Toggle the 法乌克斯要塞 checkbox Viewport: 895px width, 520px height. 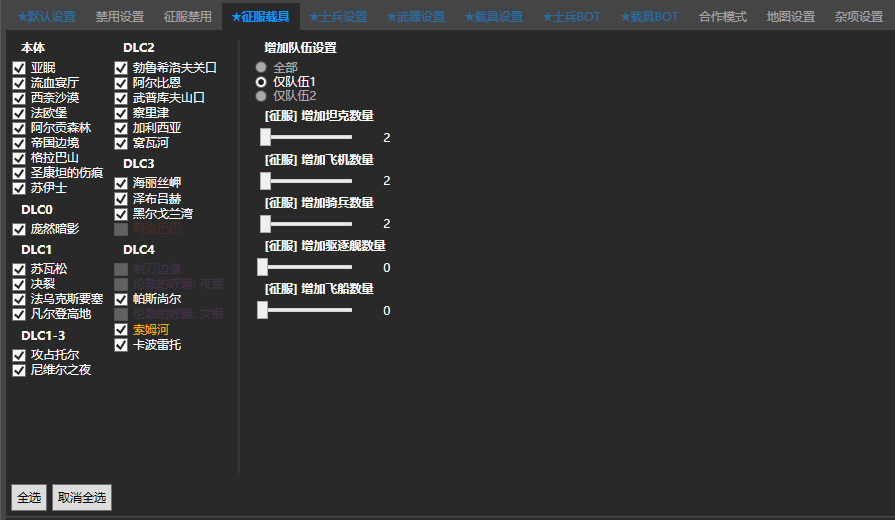[19, 299]
